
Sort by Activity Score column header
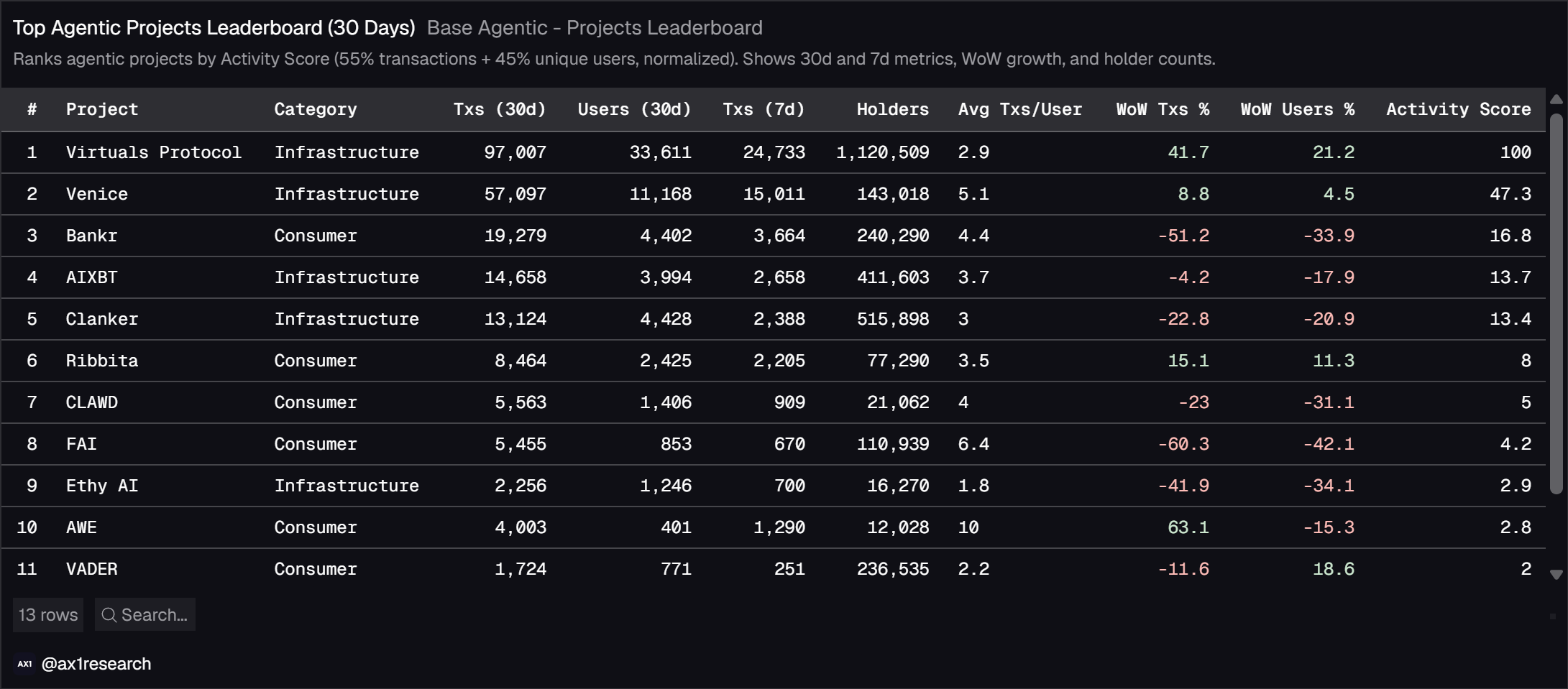click(1458, 109)
